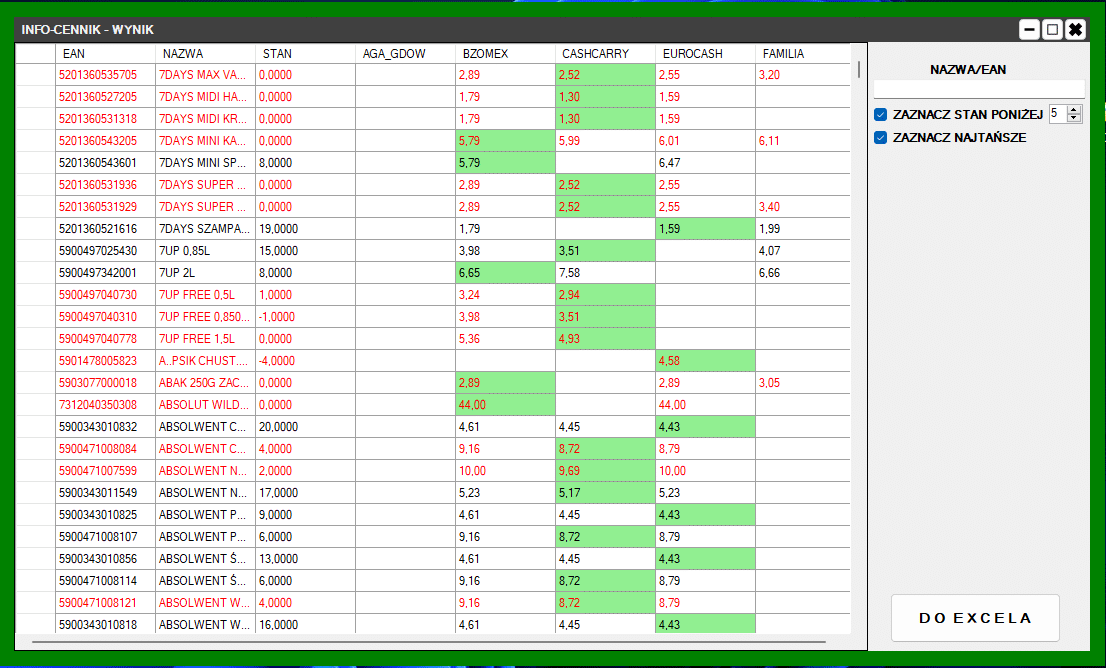
Task: Maximize the INFO-CENNIK window
Action: pyautogui.click(x=1052, y=30)
